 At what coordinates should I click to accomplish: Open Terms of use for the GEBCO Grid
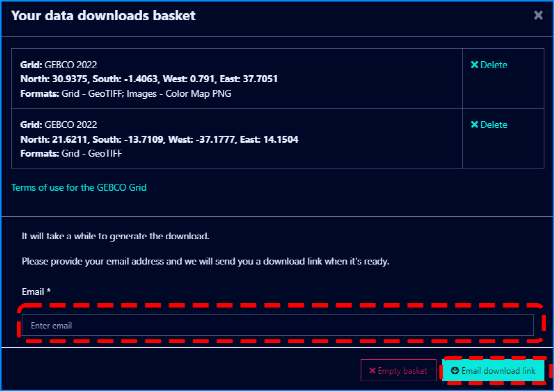[79, 188]
